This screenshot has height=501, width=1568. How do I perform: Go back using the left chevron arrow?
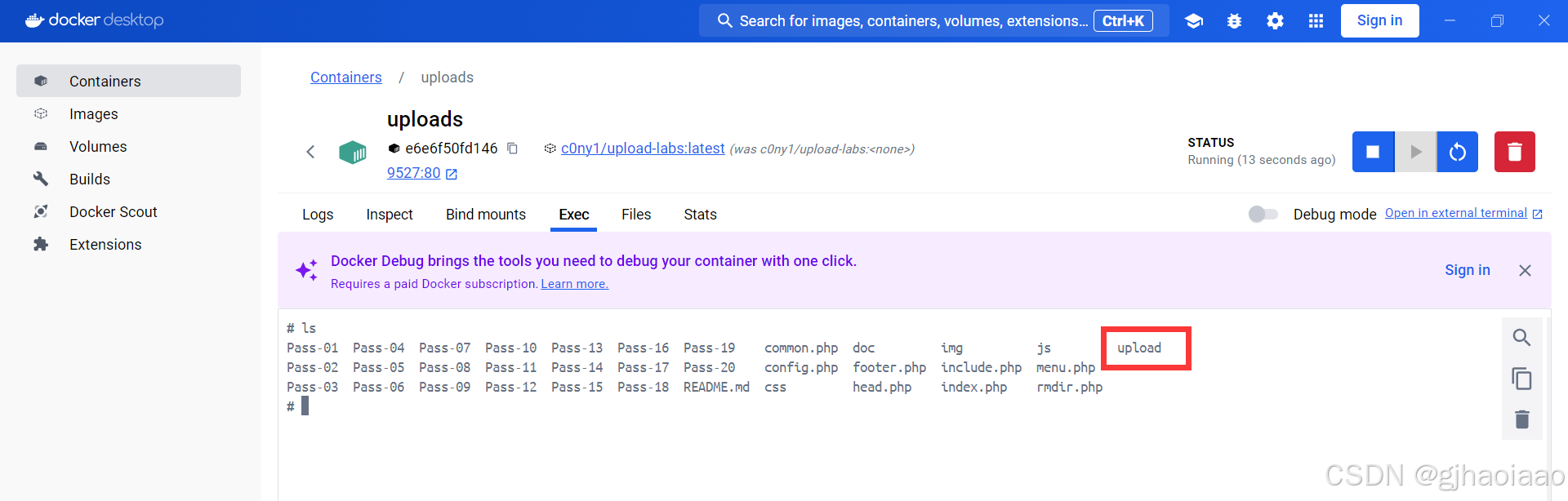(x=310, y=152)
